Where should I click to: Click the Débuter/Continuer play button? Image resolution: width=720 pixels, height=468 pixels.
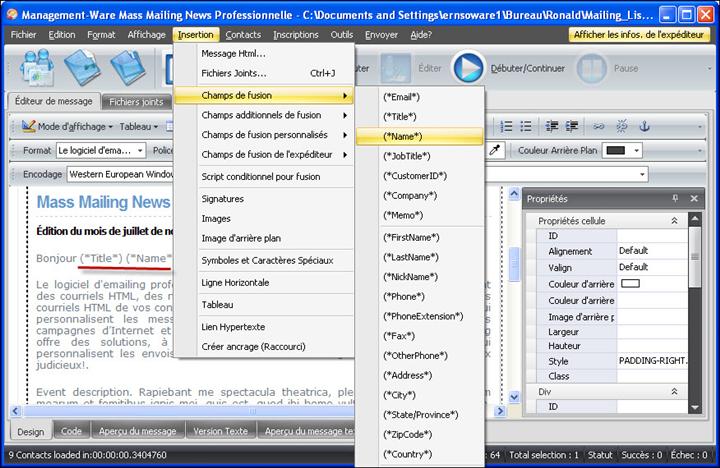468,68
